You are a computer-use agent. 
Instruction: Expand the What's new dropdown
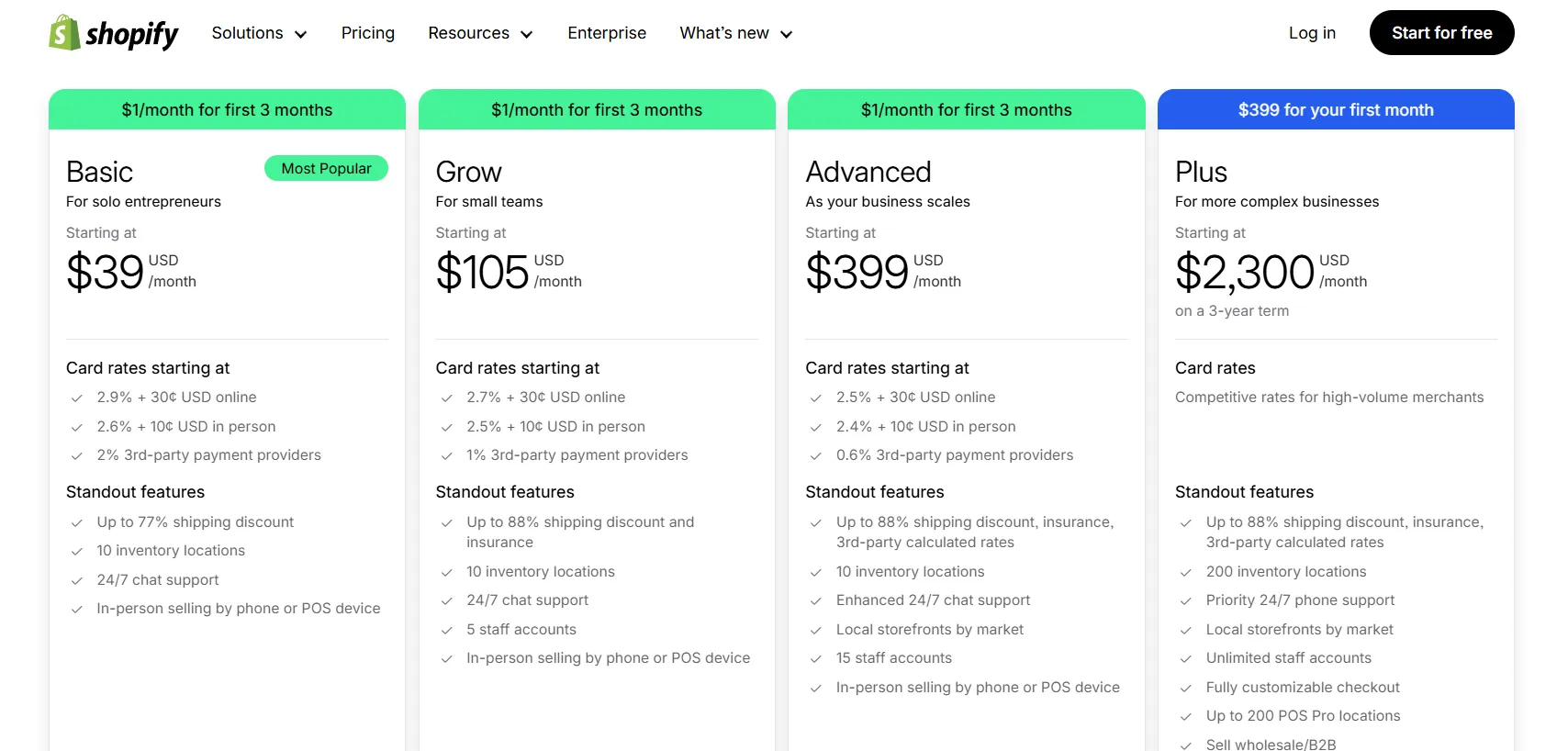734,33
